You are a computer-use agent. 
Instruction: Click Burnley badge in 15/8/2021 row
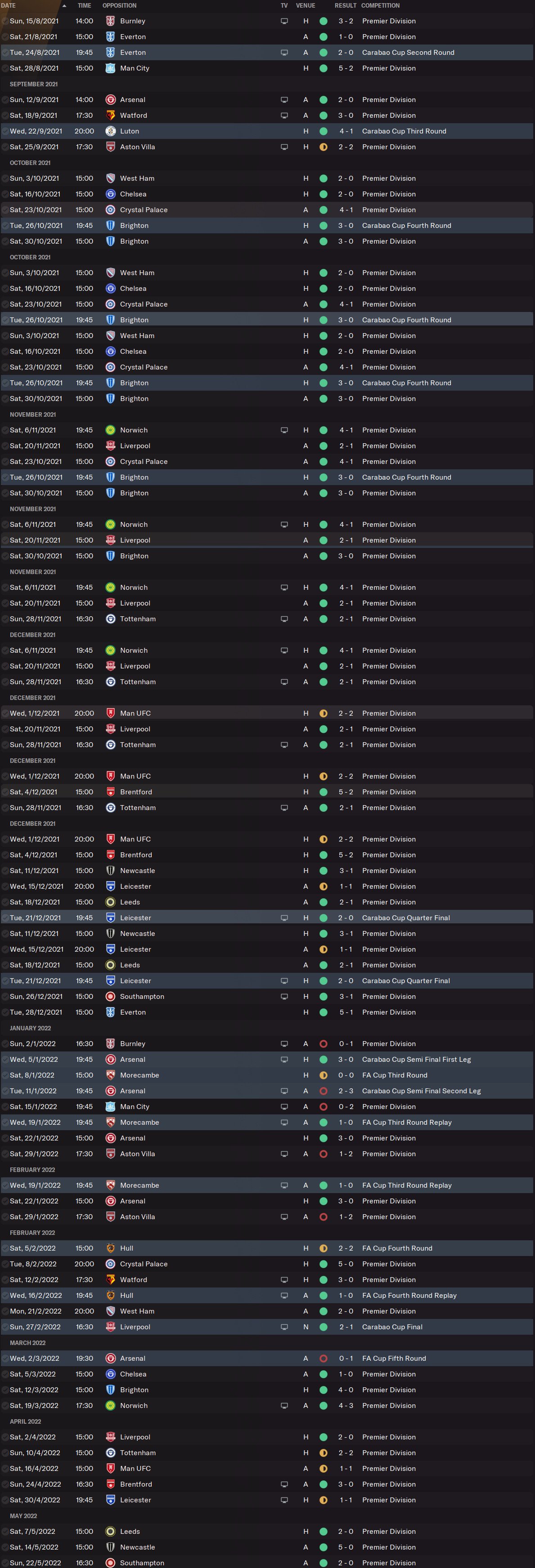pos(110,21)
